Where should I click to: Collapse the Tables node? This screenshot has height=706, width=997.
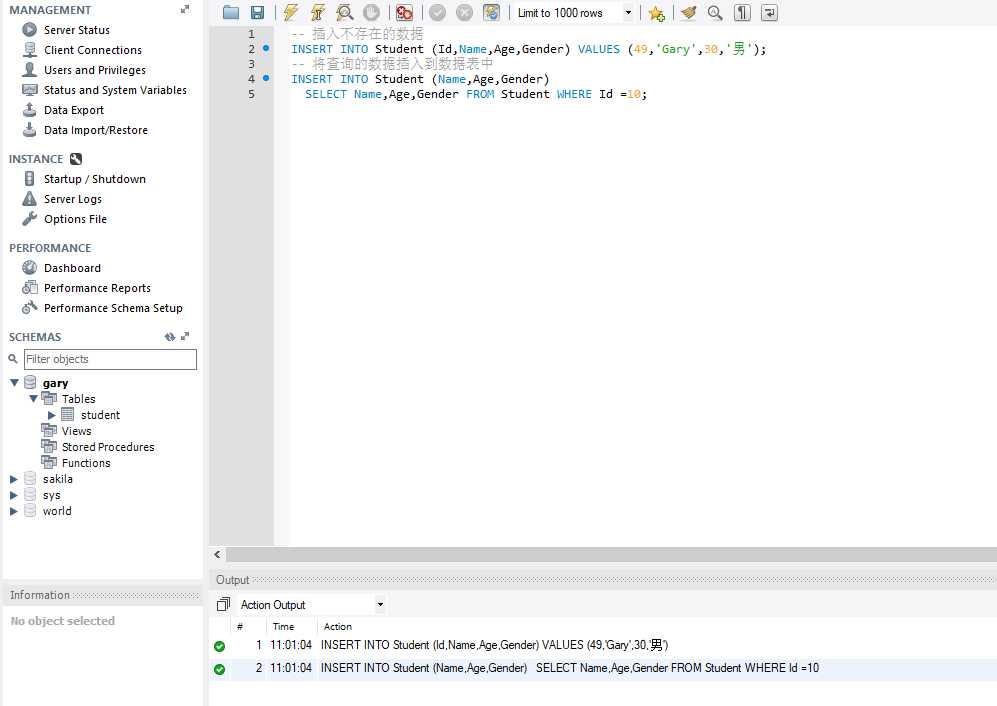[x=33, y=399]
